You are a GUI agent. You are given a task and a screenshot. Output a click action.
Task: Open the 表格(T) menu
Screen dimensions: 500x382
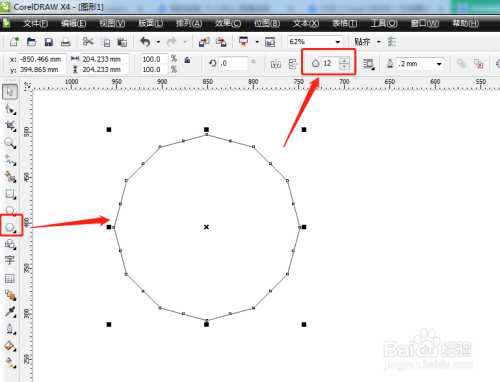pos(344,23)
